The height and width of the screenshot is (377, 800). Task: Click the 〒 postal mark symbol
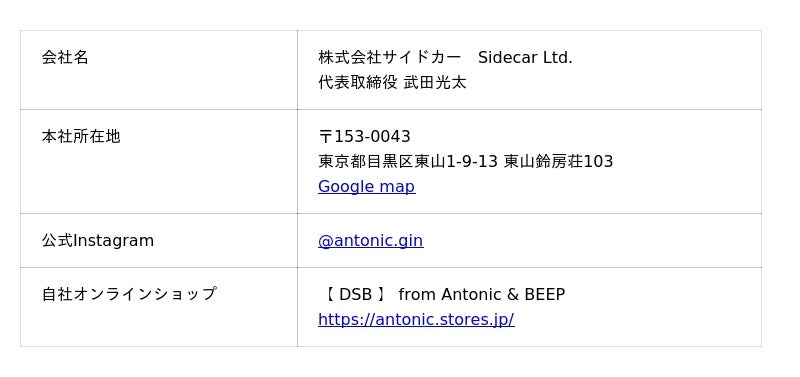(326, 136)
